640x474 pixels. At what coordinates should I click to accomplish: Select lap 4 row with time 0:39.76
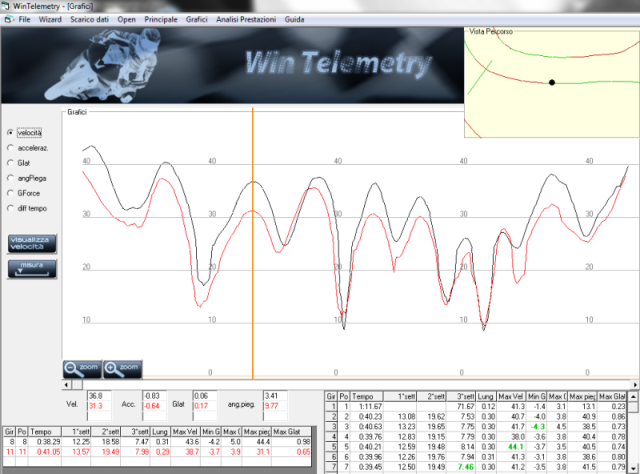point(476,437)
